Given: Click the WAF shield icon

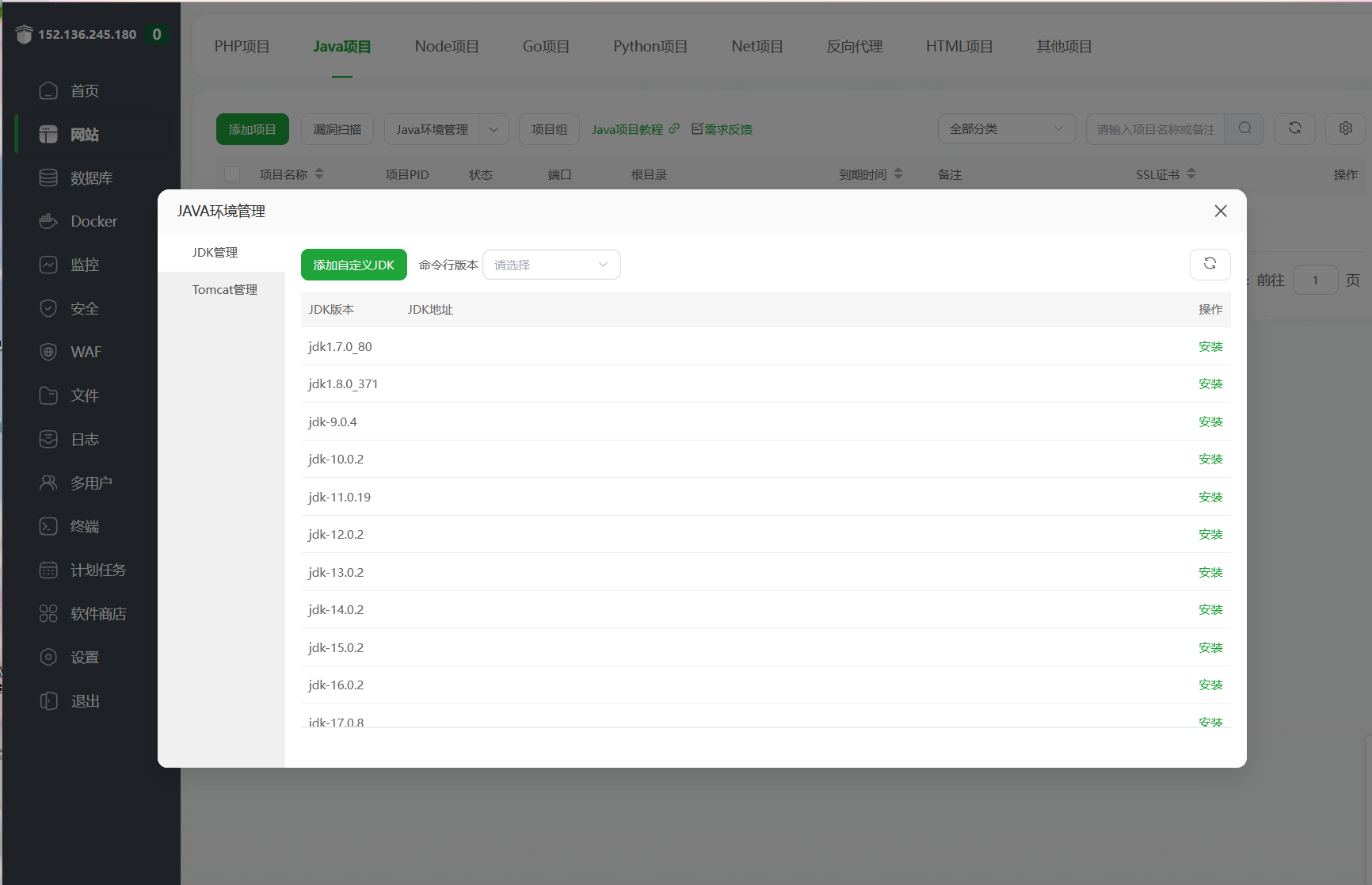Looking at the screenshot, I should 48,352.
